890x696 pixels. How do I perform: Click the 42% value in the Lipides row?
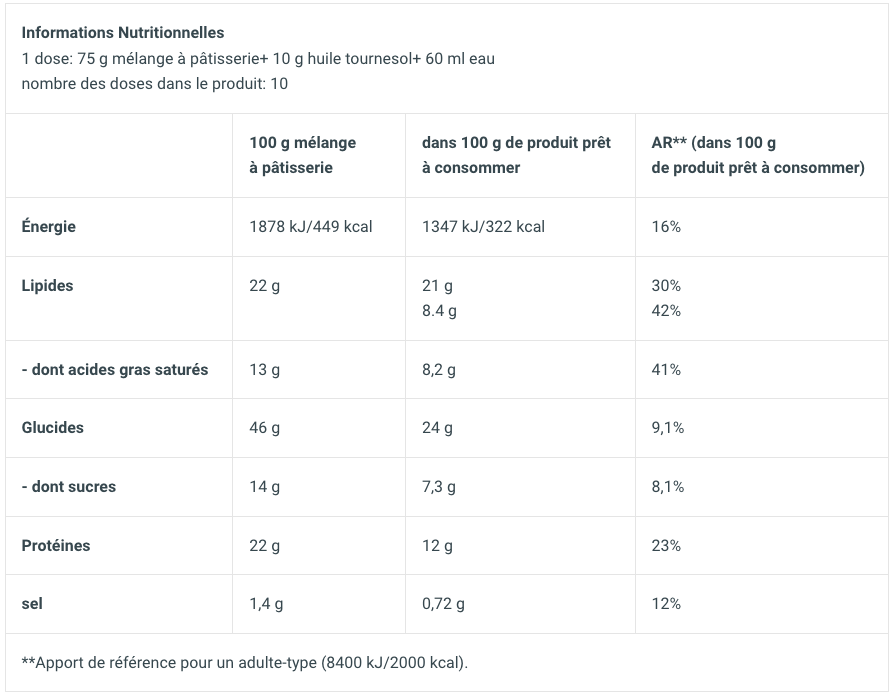(666, 311)
